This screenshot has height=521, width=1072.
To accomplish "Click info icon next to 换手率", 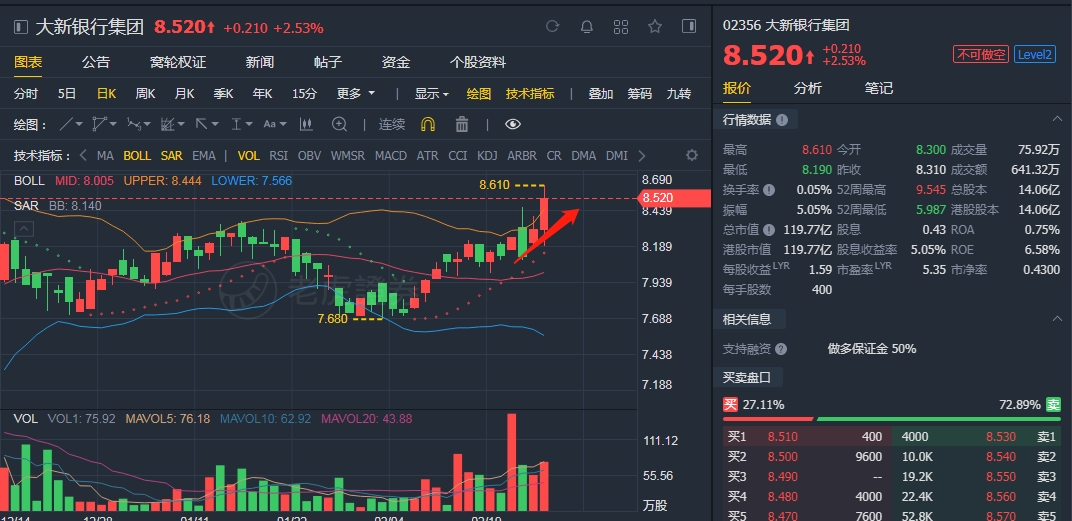I will click(x=769, y=189).
